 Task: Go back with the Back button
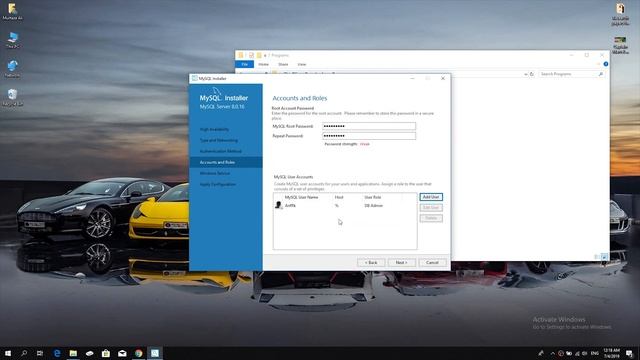click(x=371, y=262)
